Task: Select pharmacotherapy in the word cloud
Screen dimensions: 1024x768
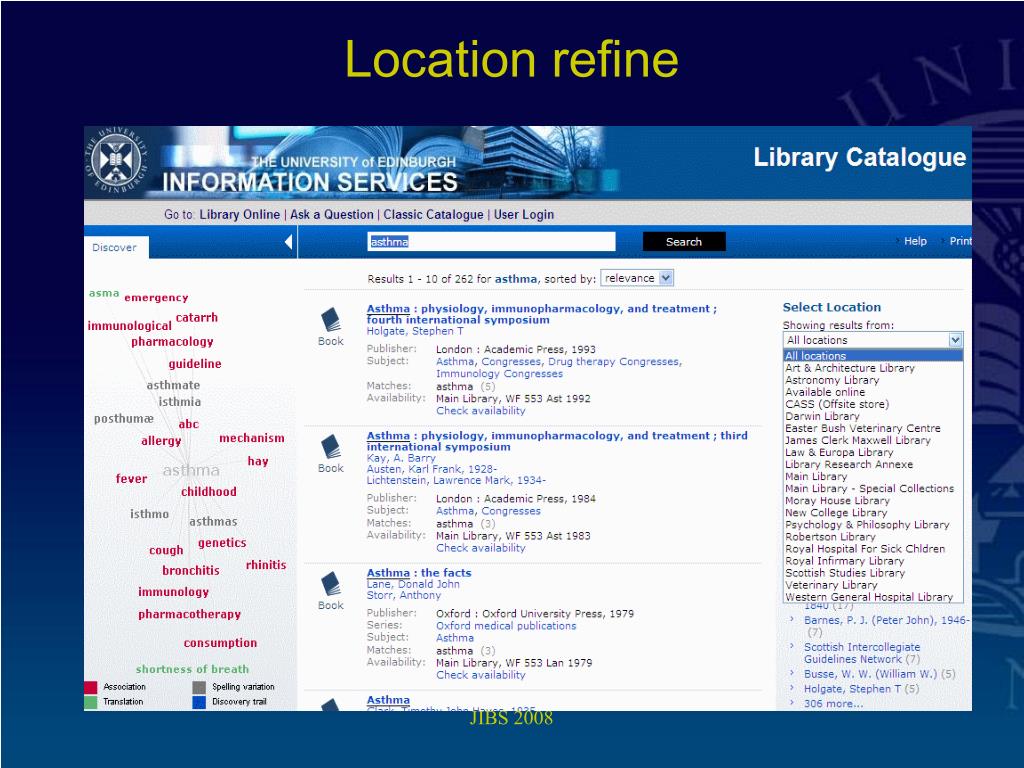Action: (x=189, y=615)
